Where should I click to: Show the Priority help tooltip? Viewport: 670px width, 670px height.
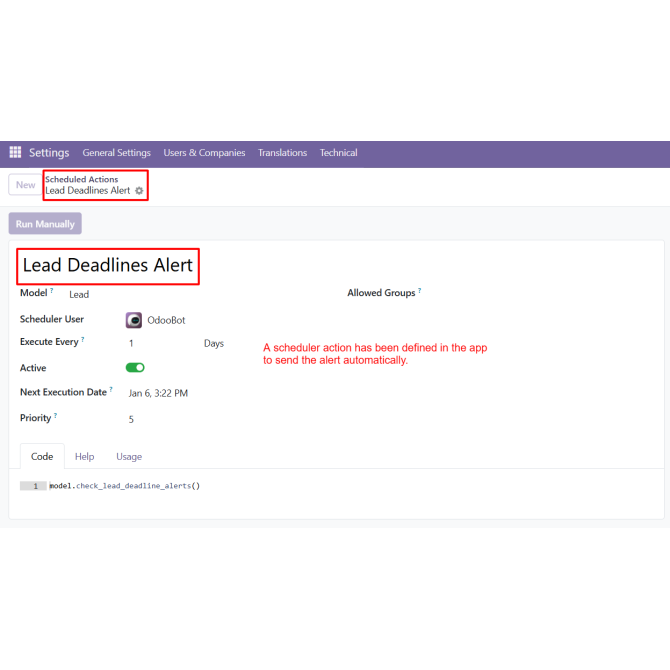tap(56, 415)
